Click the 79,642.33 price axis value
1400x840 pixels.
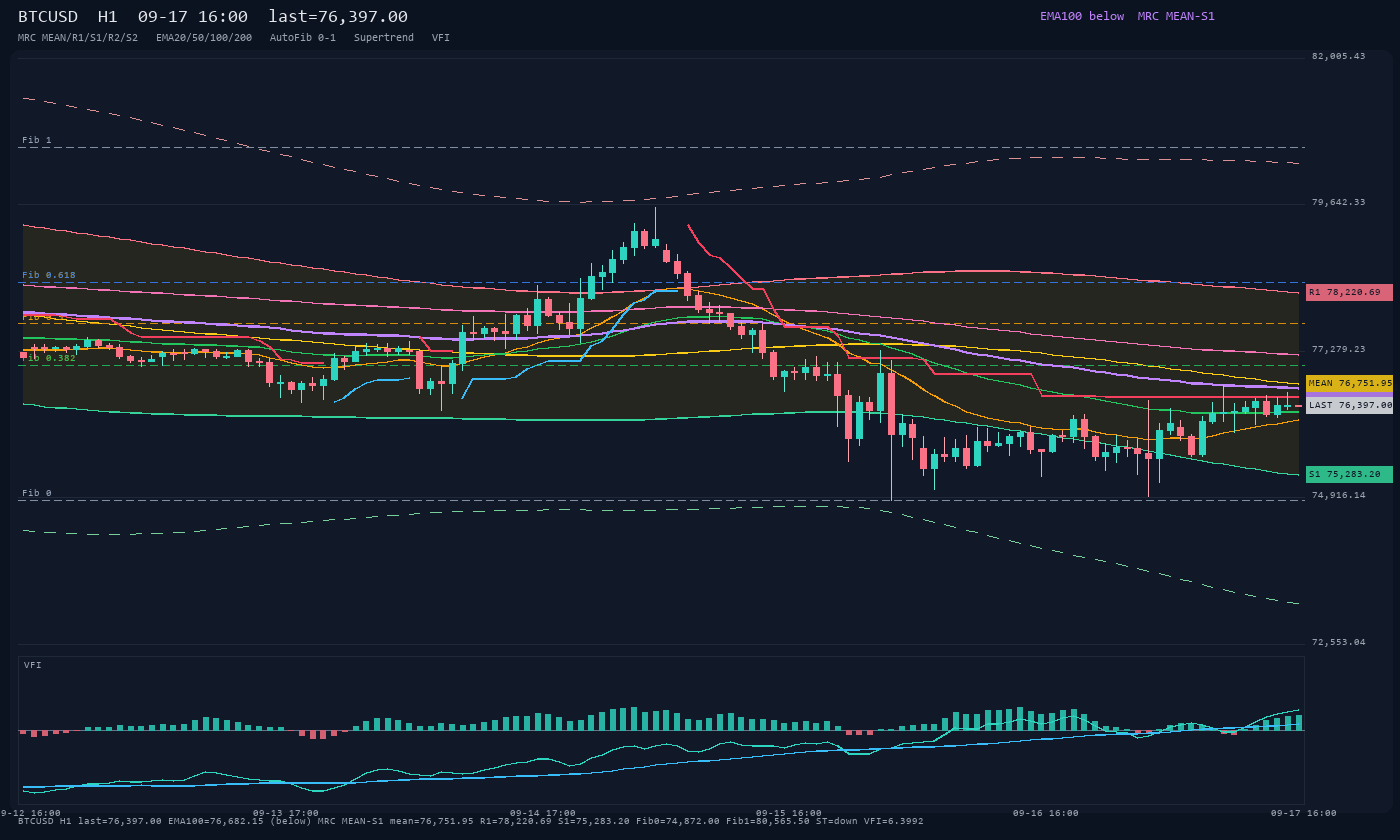tap(1338, 202)
